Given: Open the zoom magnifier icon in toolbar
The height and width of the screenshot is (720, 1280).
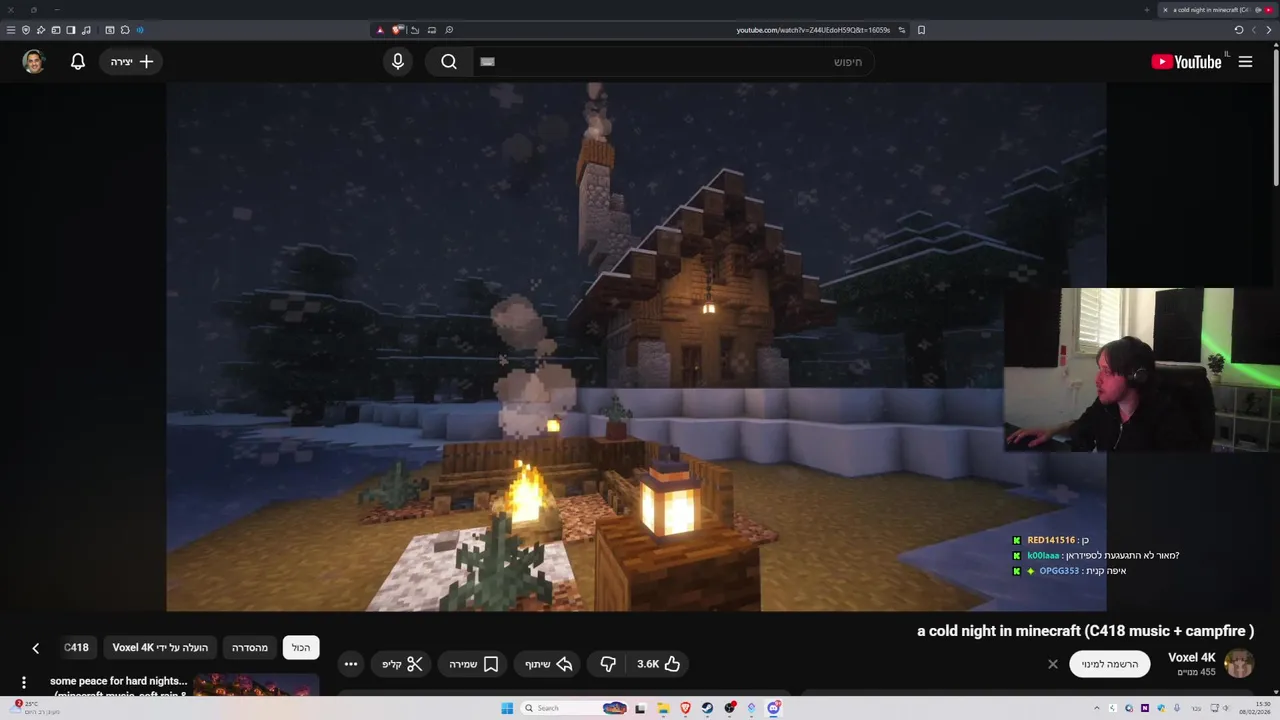Looking at the screenshot, I should [449, 30].
